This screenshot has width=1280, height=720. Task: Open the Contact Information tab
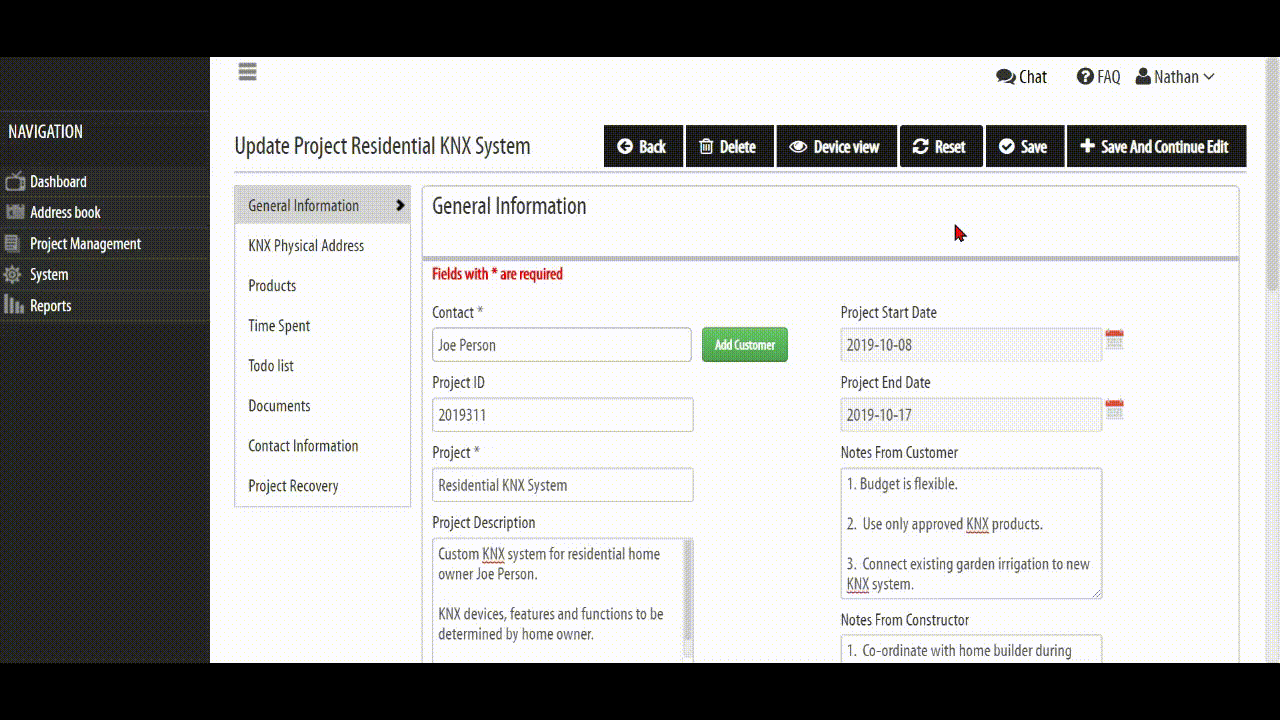coord(322,445)
